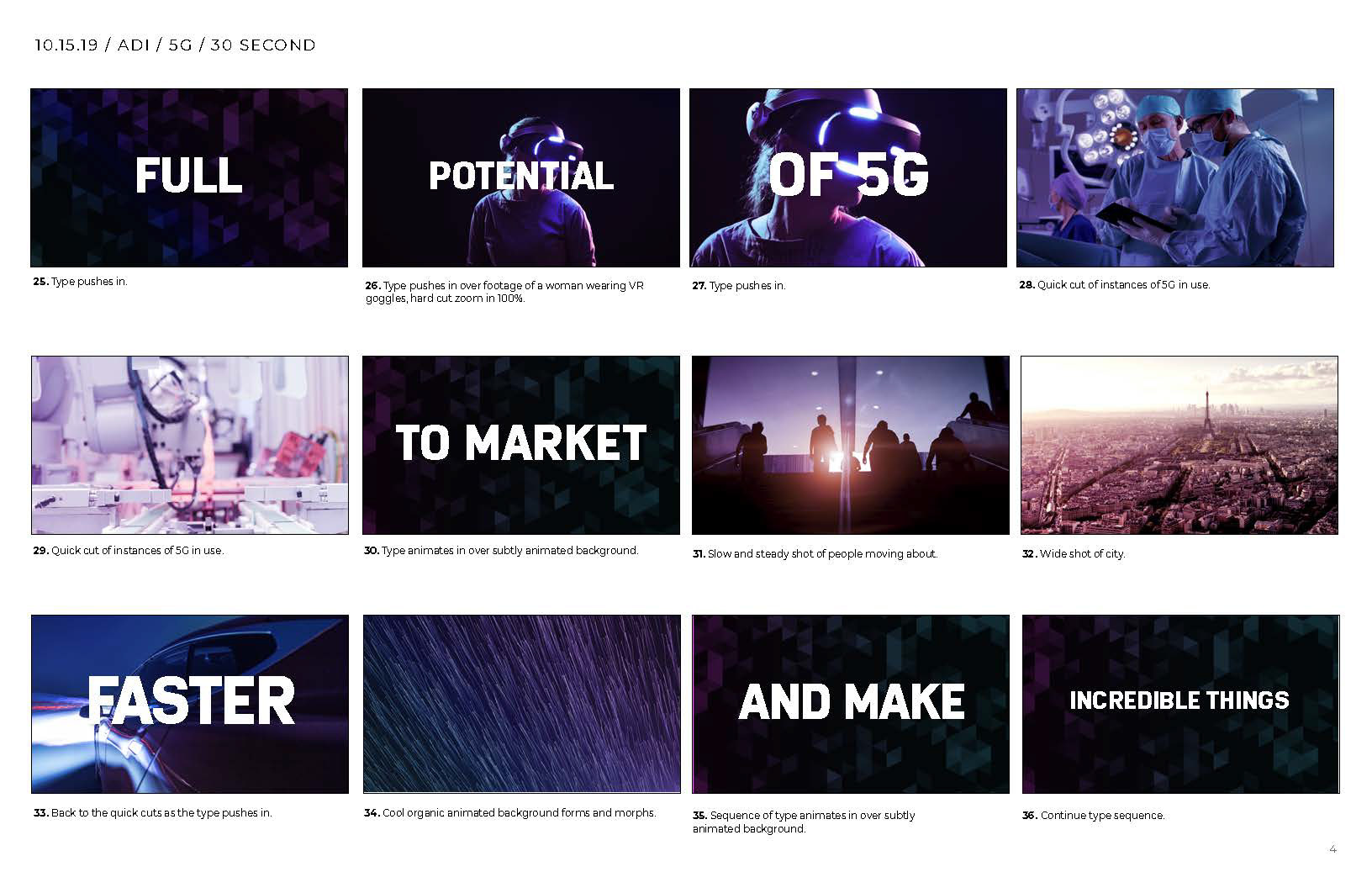Click caption 29 'Quick cut of instances of 5G'
Viewport: 1372px width, 888px height.
pos(129,551)
